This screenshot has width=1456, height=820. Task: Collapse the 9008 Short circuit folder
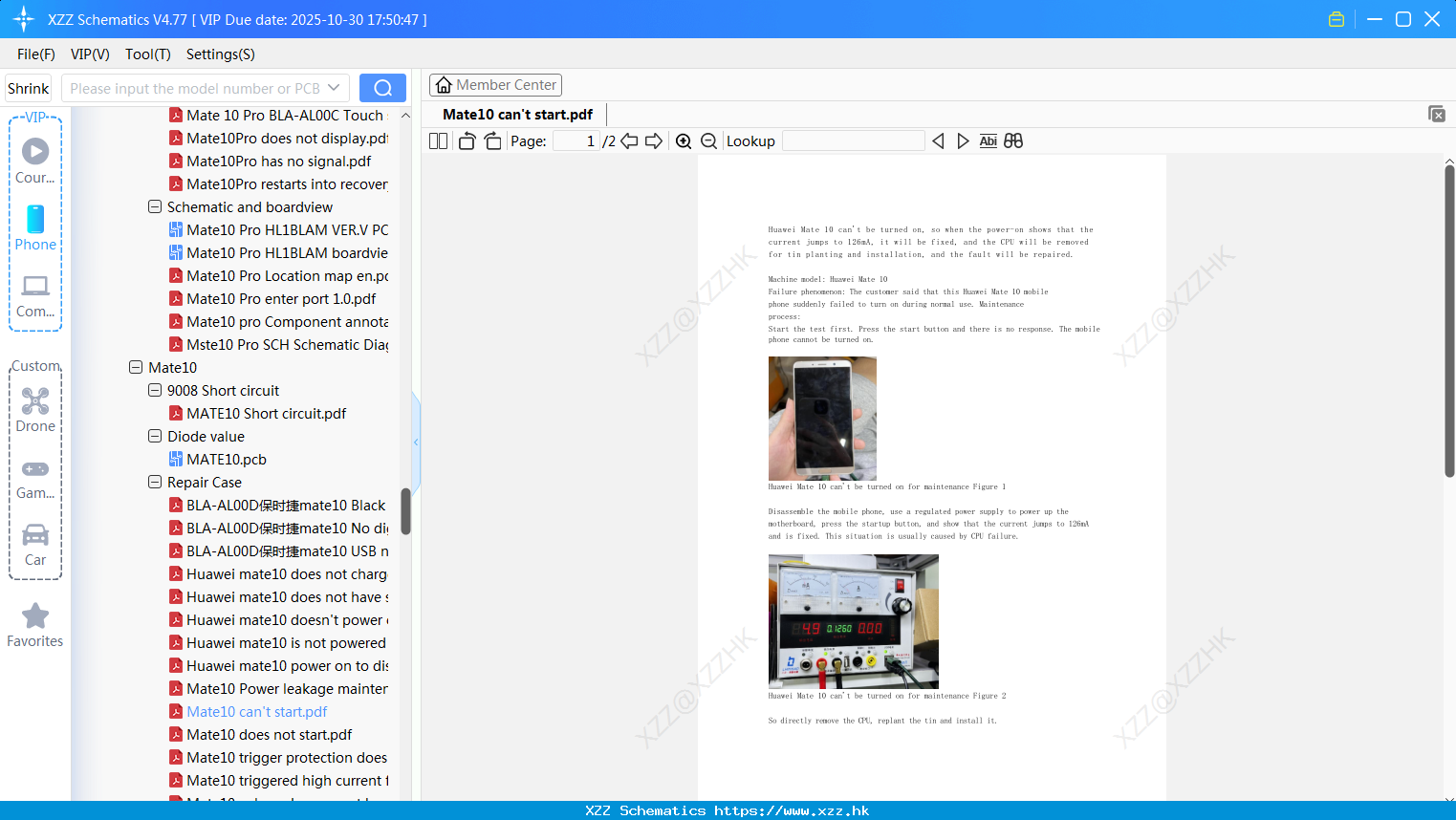pos(155,390)
